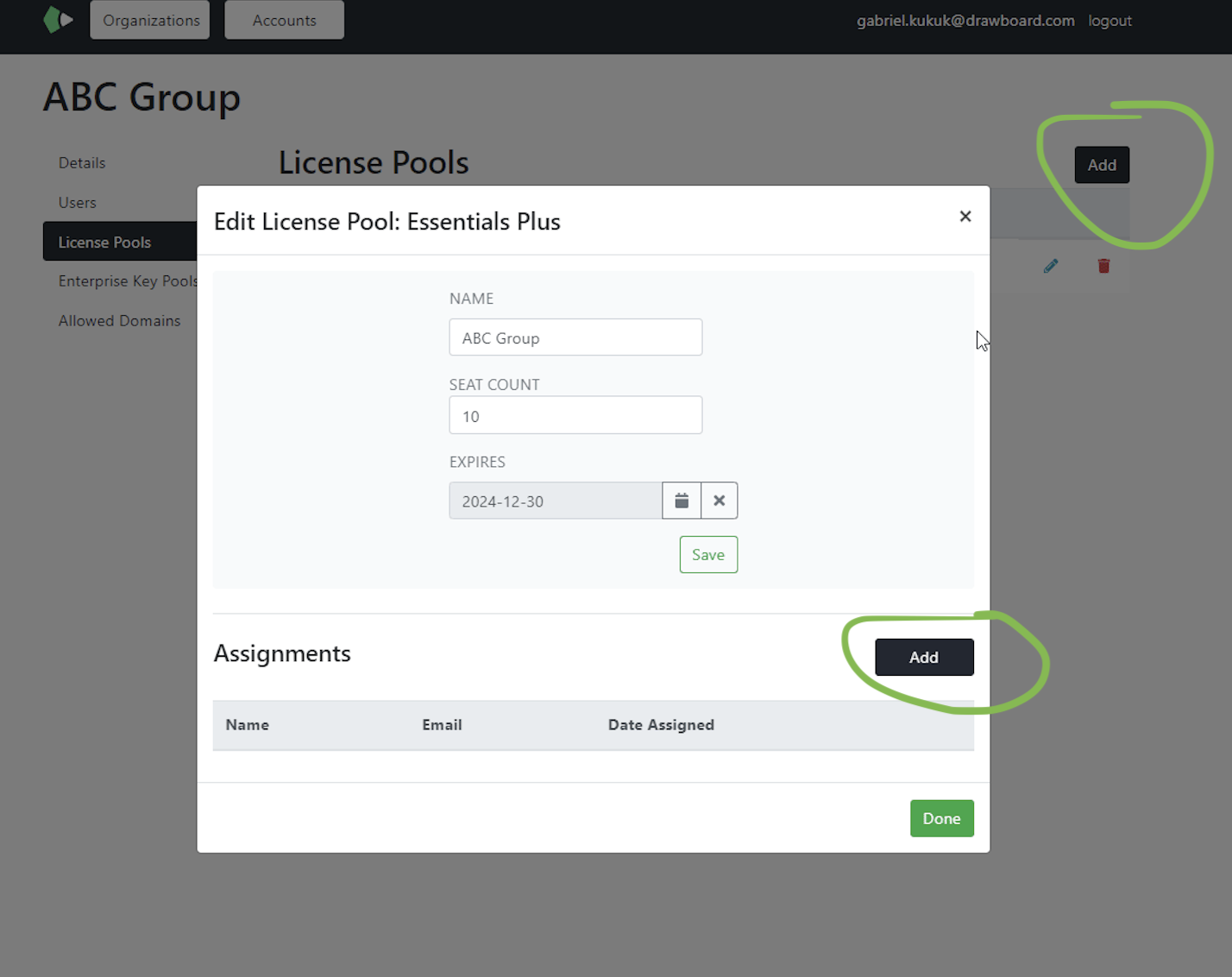Open Enterprise Key Pools section
This screenshot has width=1232, height=977.
pyautogui.click(x=128, y=280)
